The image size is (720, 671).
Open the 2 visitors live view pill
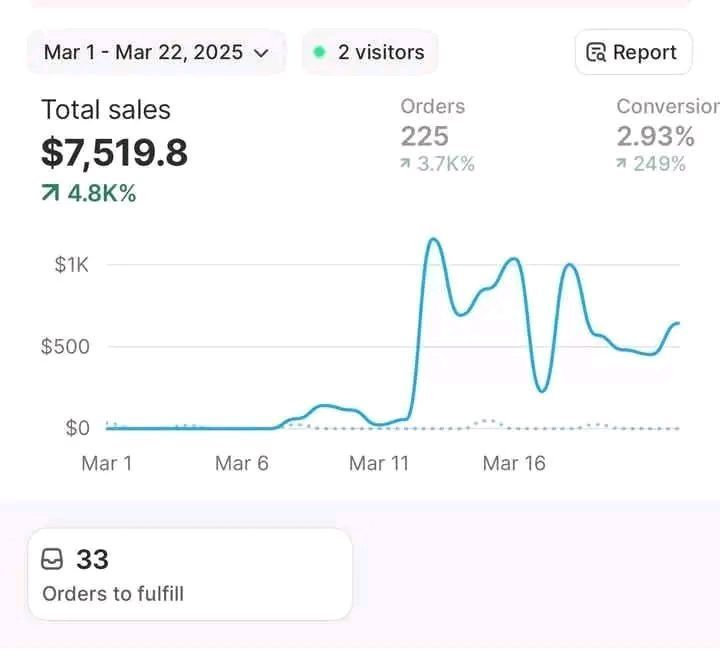pos(370,52)
